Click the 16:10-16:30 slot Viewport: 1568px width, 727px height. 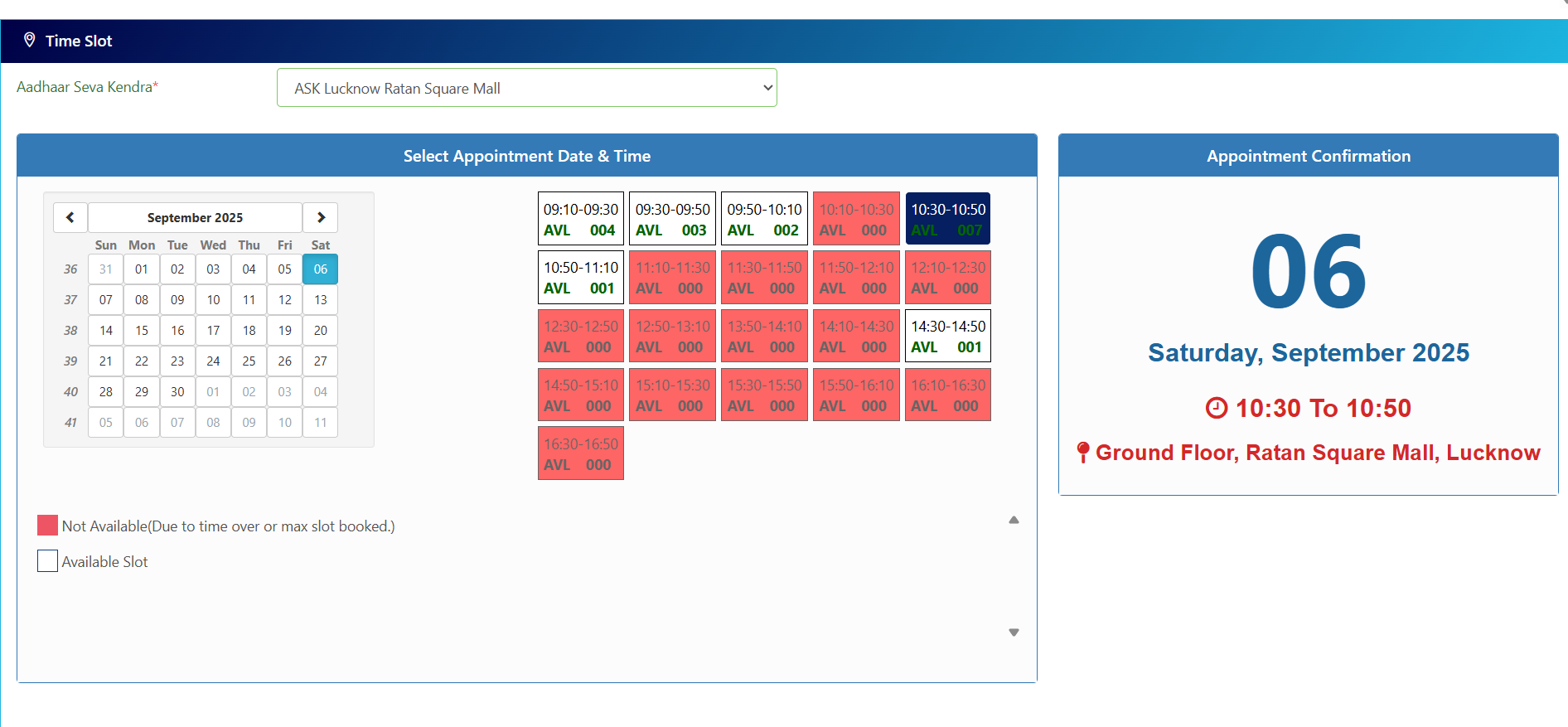[x=948, y=395]
